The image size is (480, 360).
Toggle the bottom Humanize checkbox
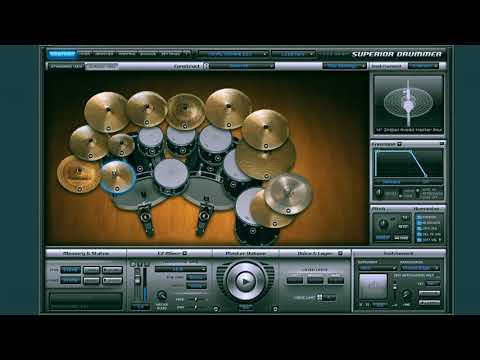[x=419, y=239]
